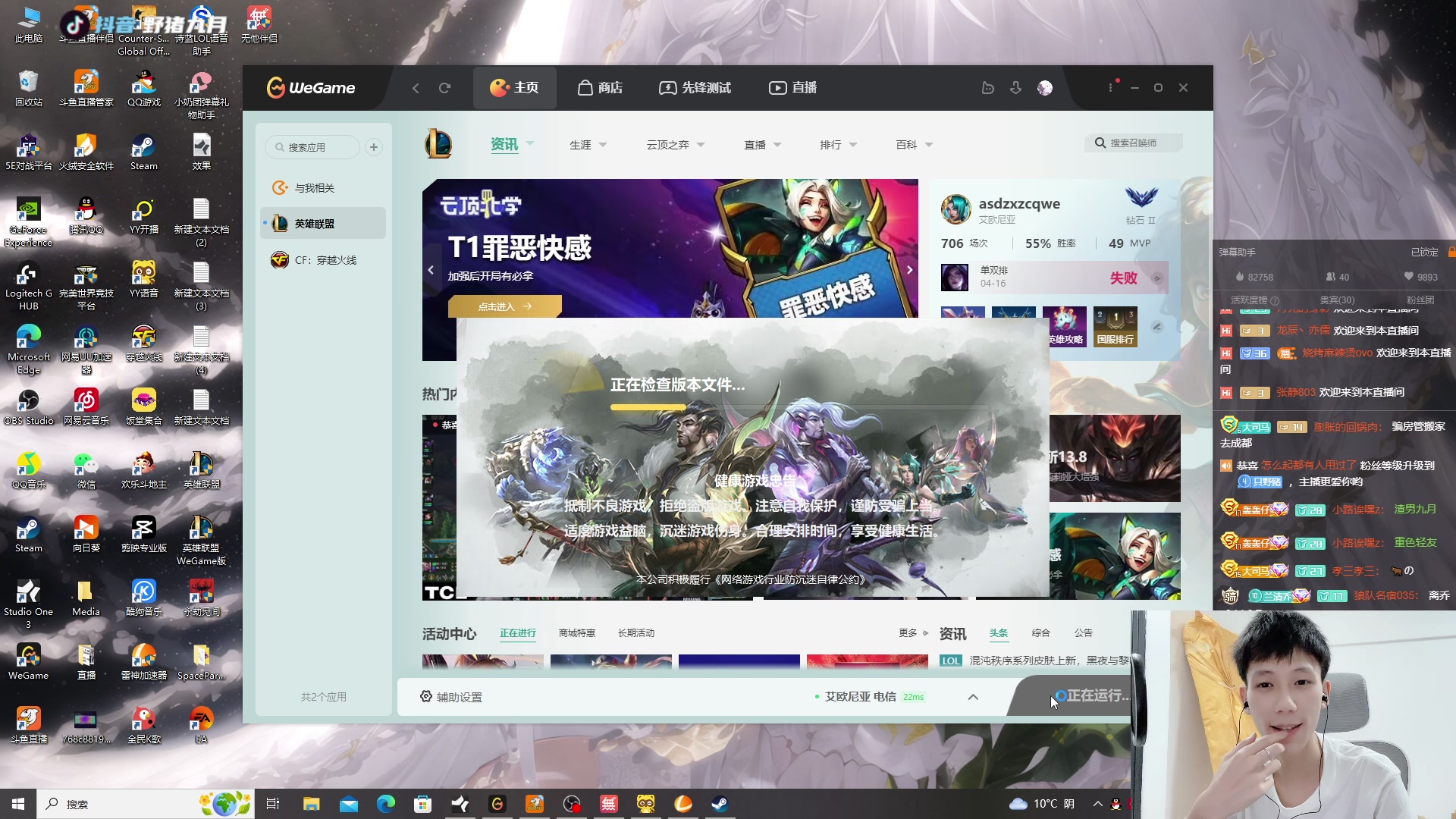
Task: Select CF: 穿越火线 in sidebar
Action: [325, 260]
